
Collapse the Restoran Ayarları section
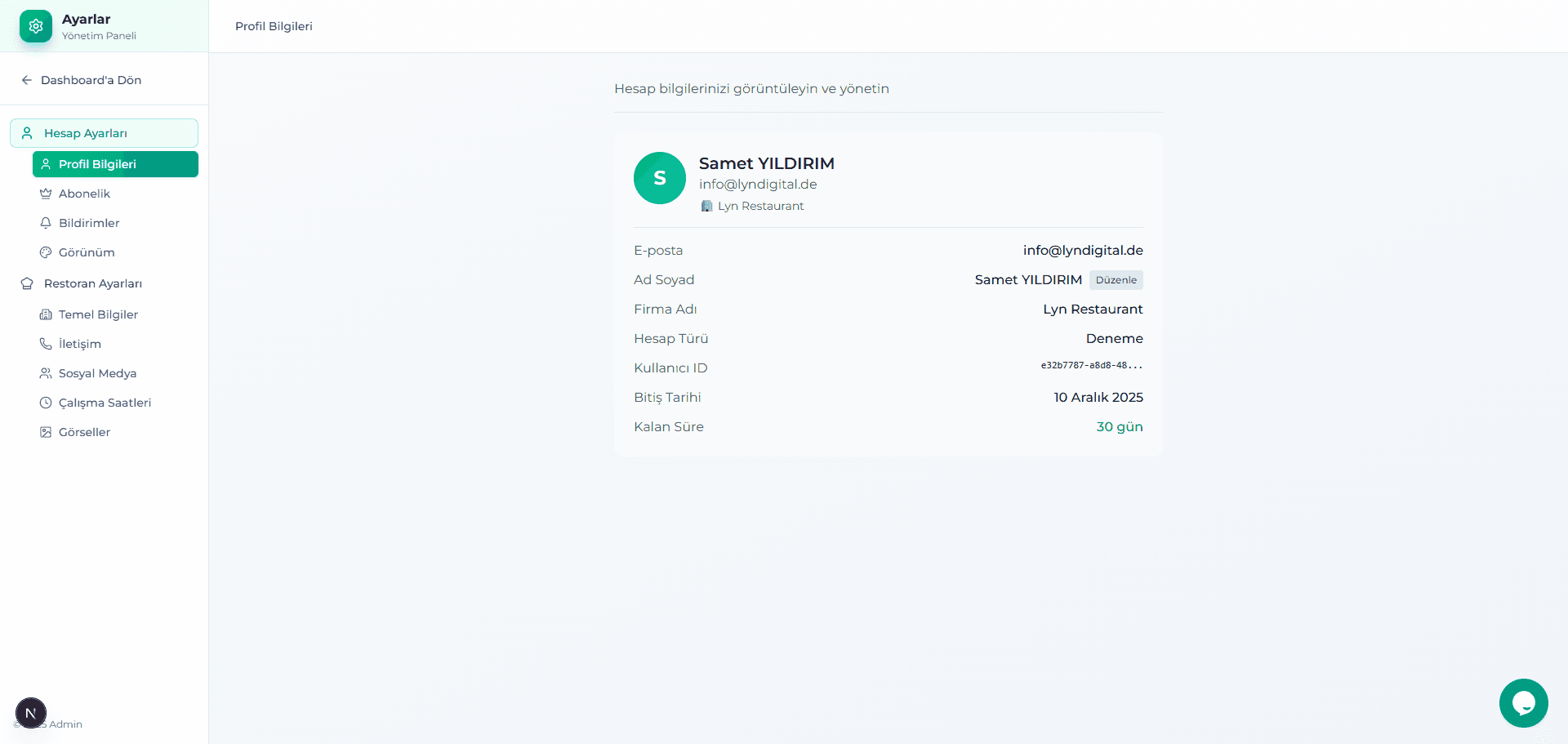click(x=93, y=283)
